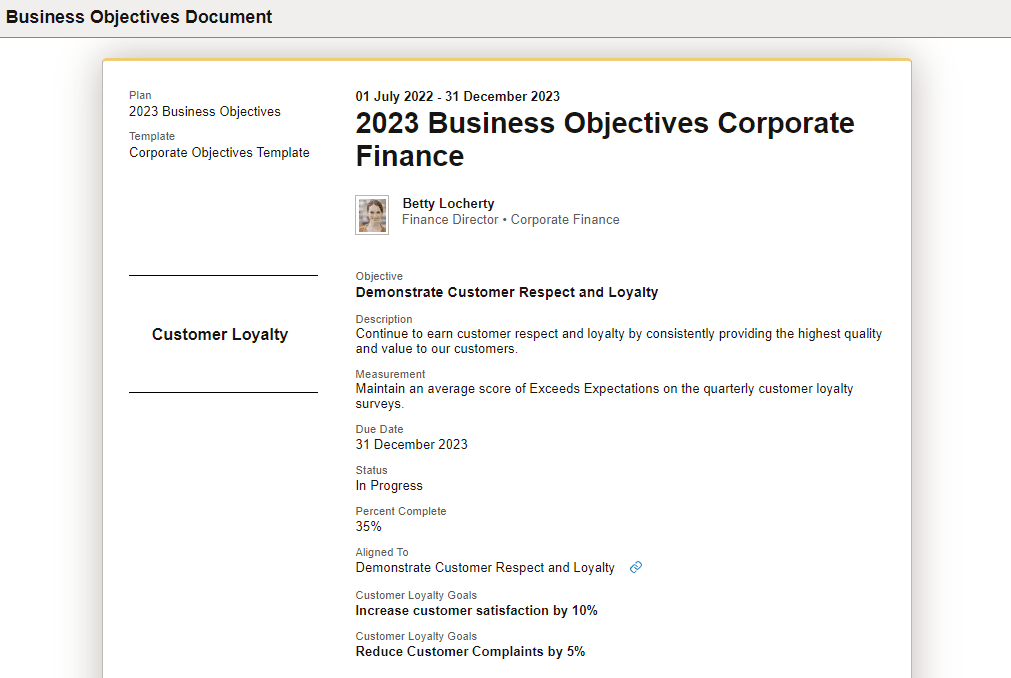Viewport: 1011px width, 678px height.
Task: Click the 2023 Business Objectives Corporate Finance title
Action: click(x=604, y=139)
